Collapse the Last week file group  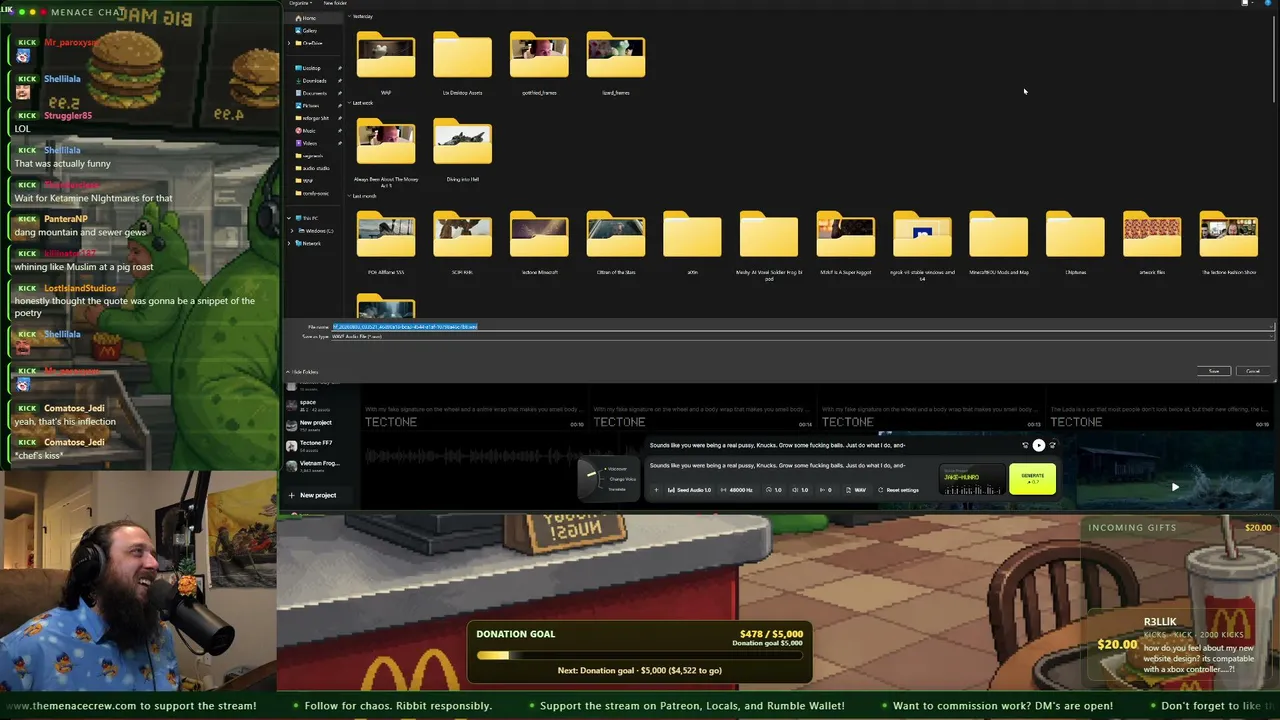tap(349, 103)
